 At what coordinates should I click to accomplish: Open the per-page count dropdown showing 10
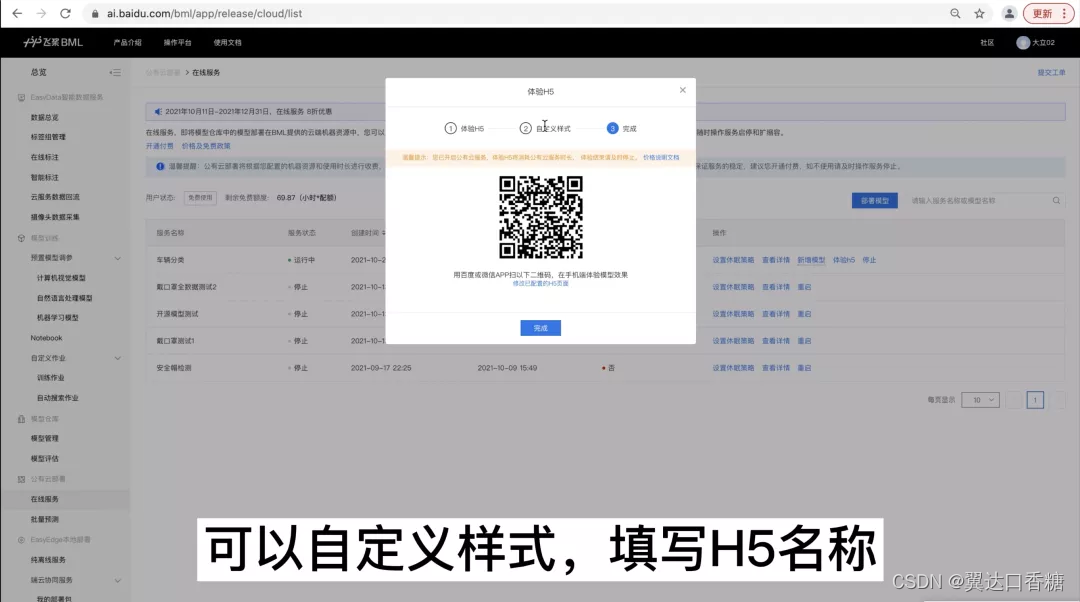point(980,398)
